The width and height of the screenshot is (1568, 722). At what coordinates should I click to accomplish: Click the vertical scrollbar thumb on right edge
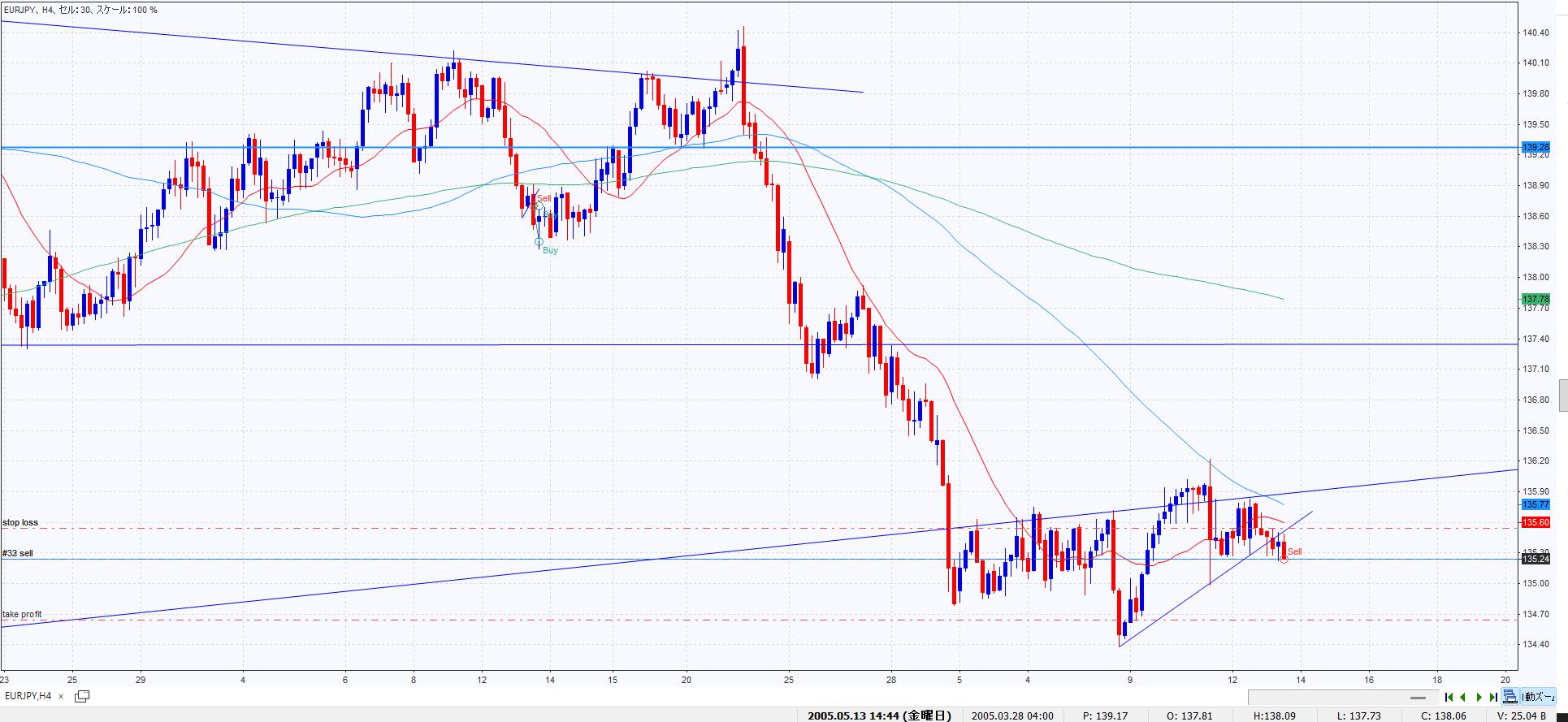coord(1563,395)
